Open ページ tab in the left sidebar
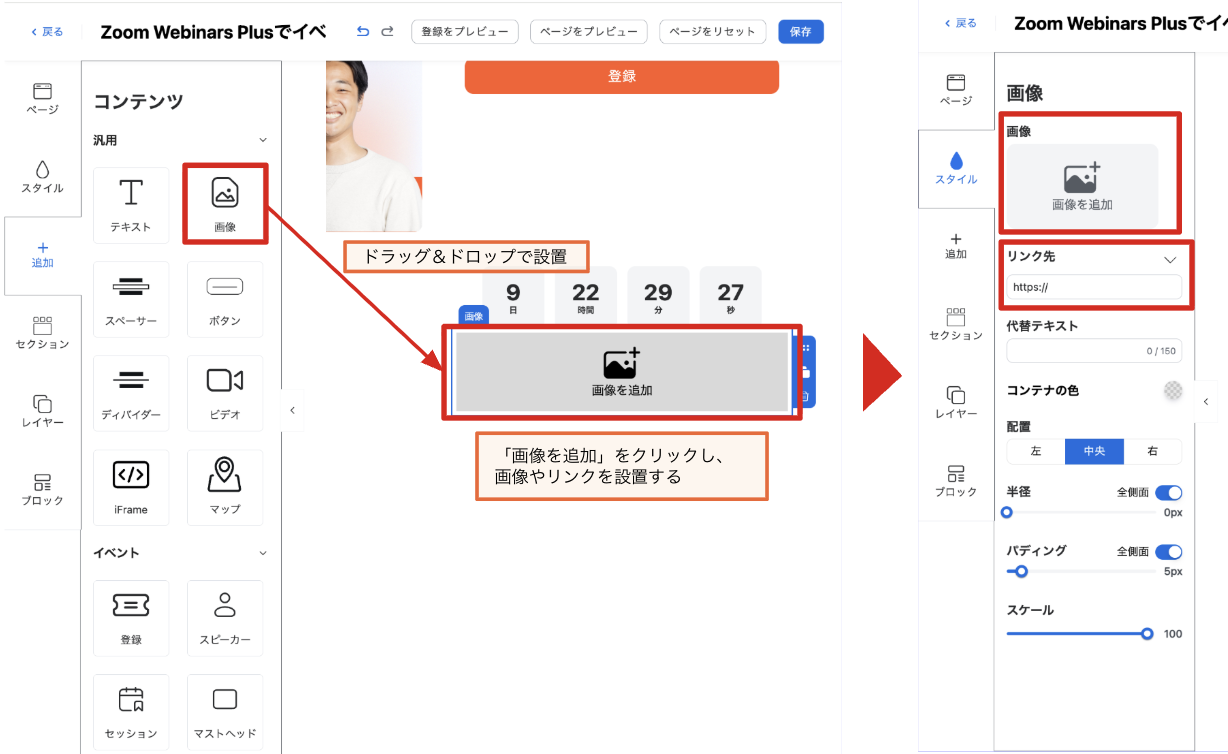The width and height of the screenshot is (1228, 754). (x=42, y=98)
